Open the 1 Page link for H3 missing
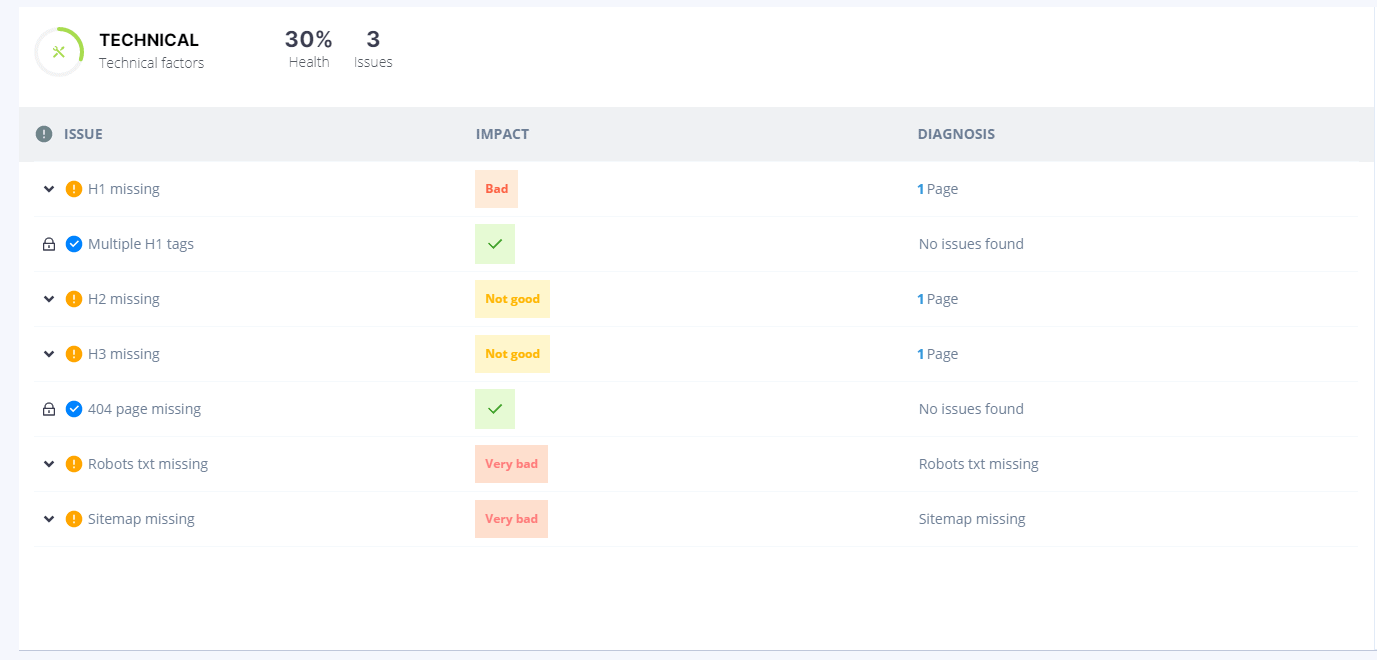The width and height of the screenshot is (1377, 660). click(938, 354)
